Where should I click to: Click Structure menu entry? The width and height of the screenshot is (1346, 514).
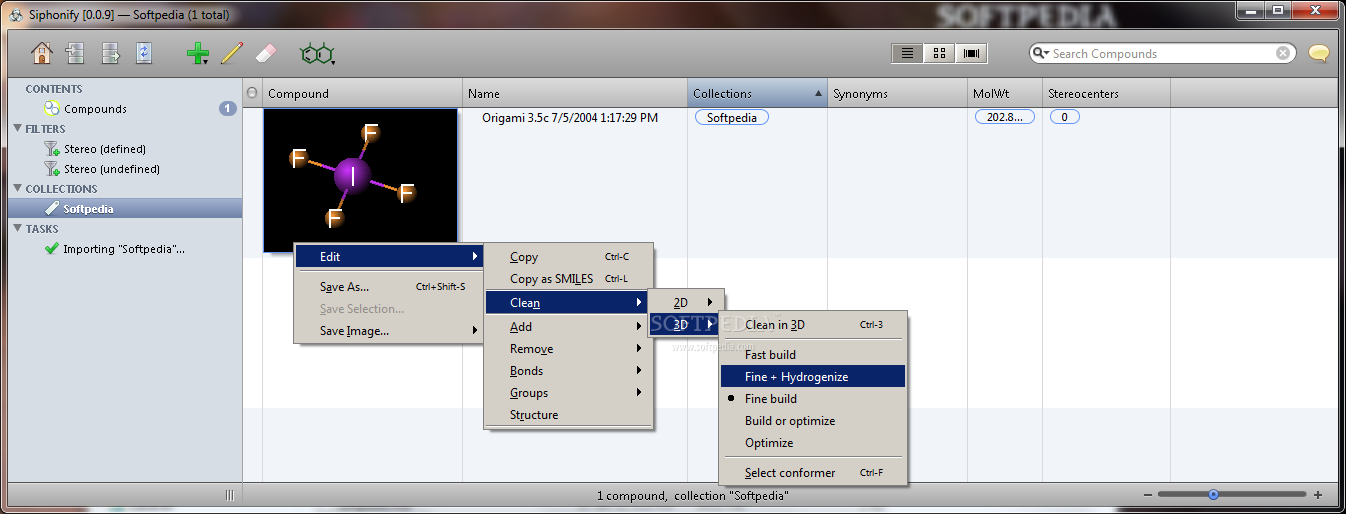click(x=568, y=415)
